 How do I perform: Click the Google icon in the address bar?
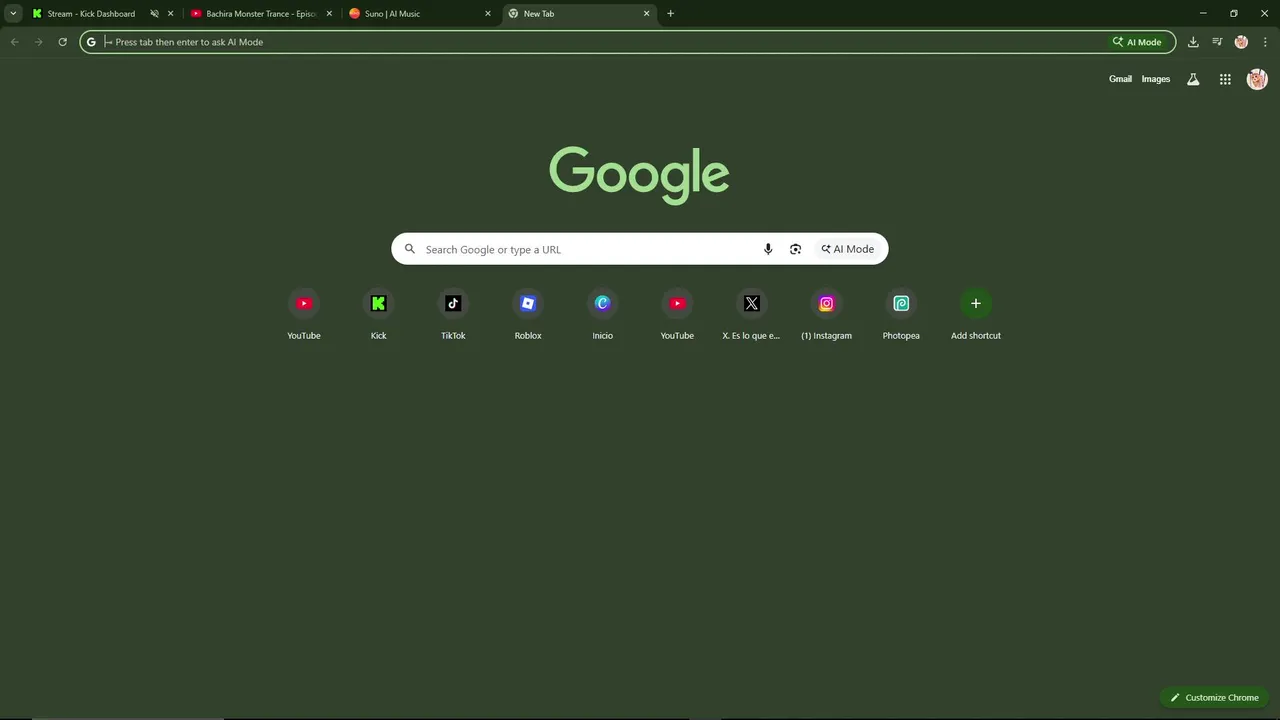[x=91, y=42]
